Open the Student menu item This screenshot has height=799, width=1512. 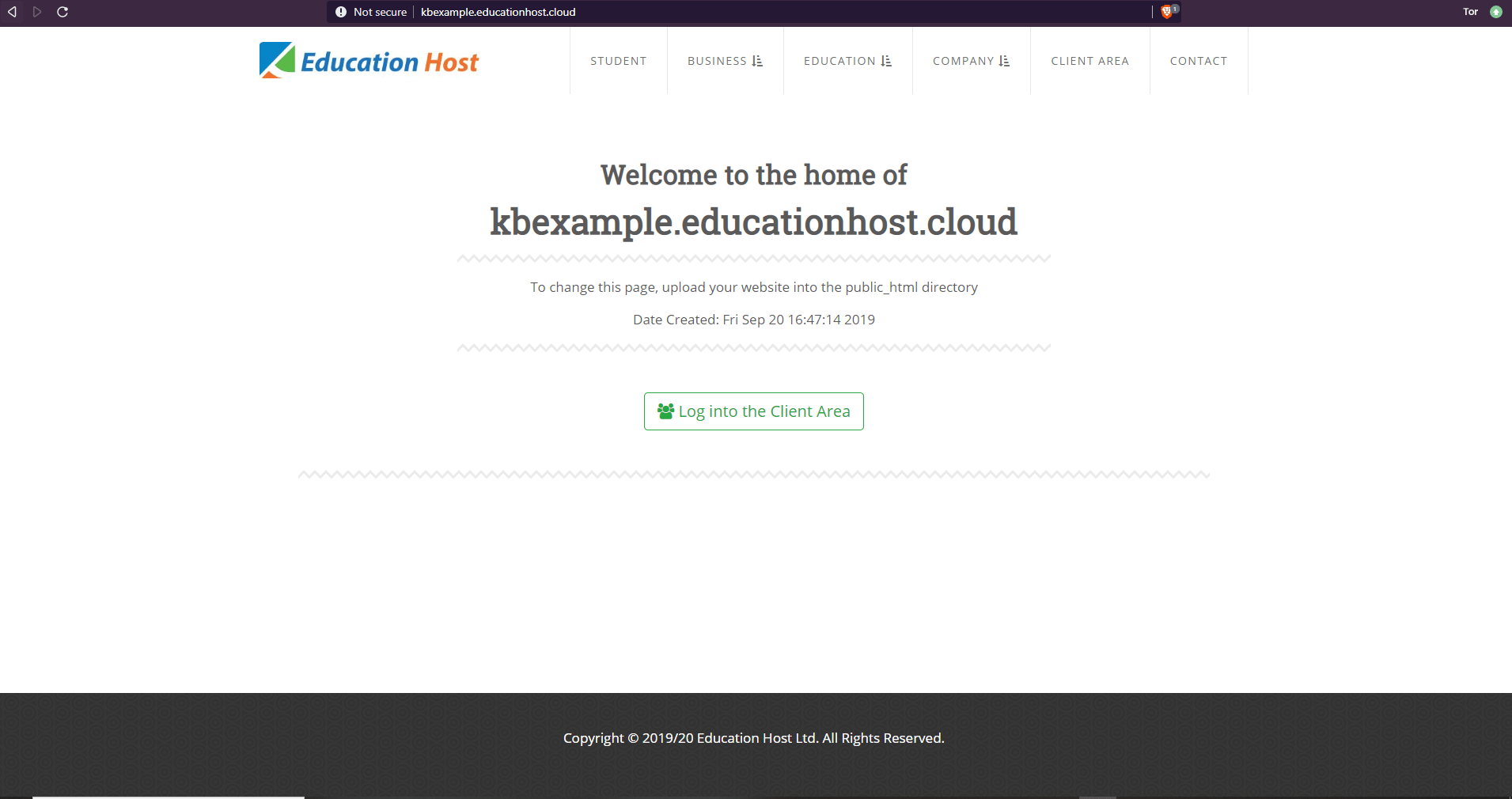click(x=619, y=61)
